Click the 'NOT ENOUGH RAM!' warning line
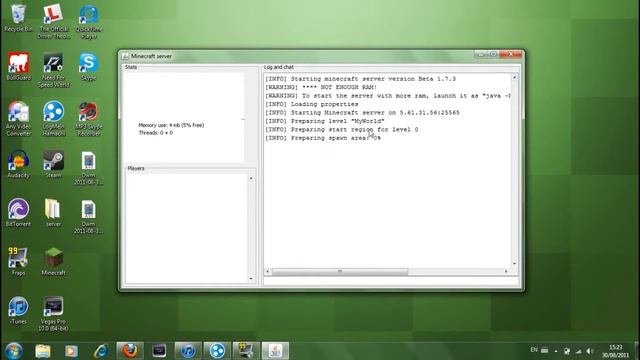The height and width of the screenshot is (360, 640). click(321, 87)
